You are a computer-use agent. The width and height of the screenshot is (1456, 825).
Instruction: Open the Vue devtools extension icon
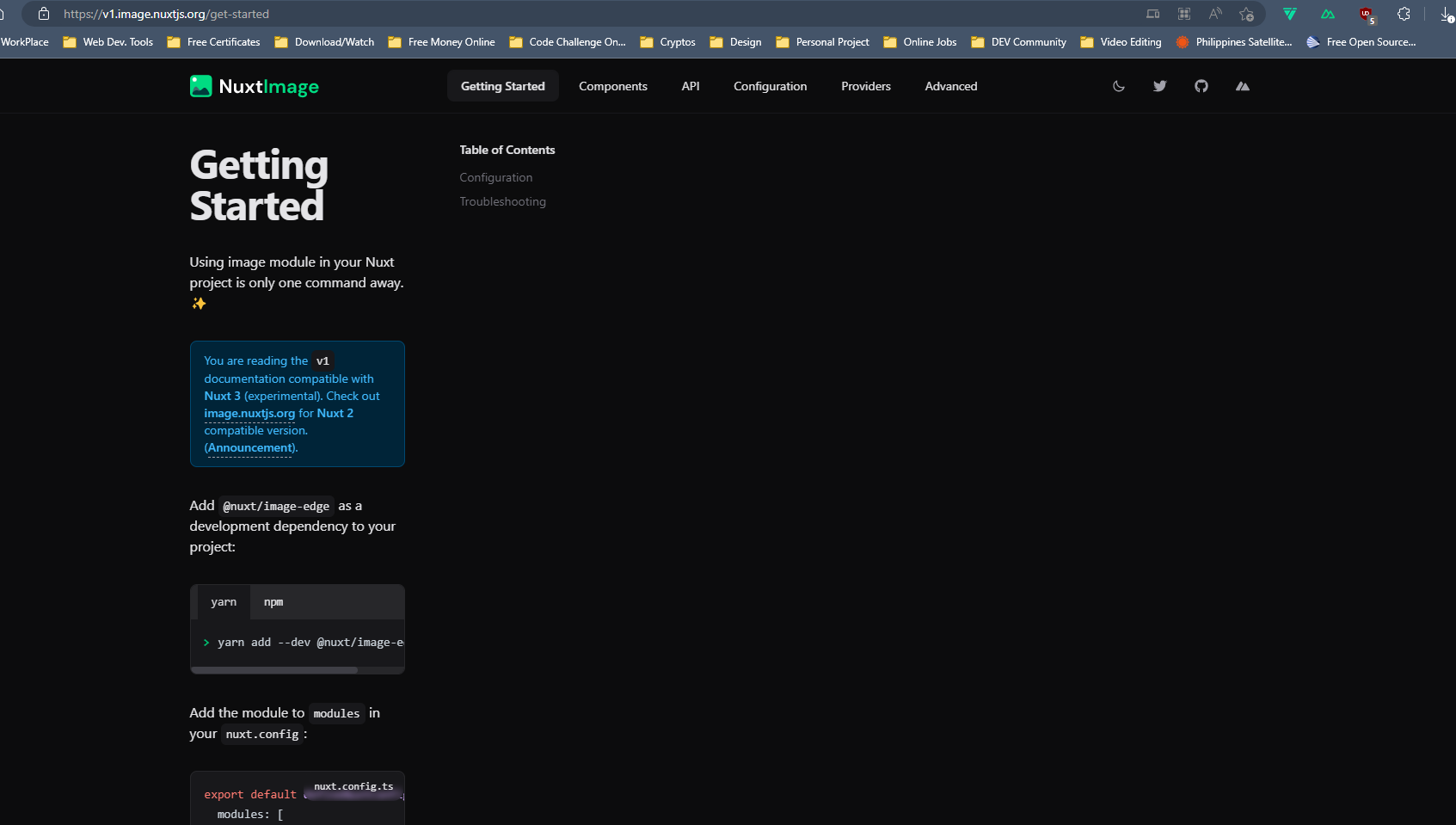click(x=1290, y=14)
